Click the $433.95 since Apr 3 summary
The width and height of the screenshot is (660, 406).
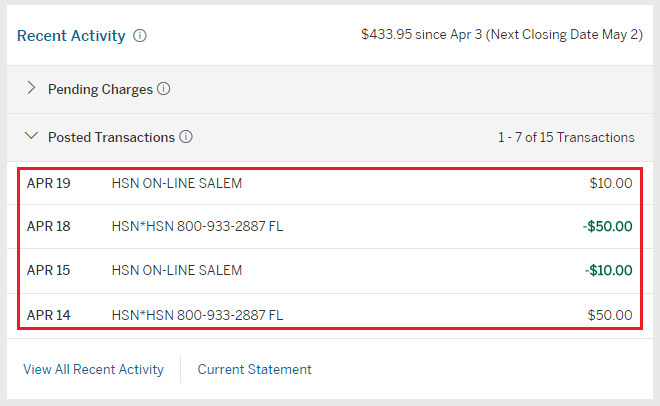point(501,35)
